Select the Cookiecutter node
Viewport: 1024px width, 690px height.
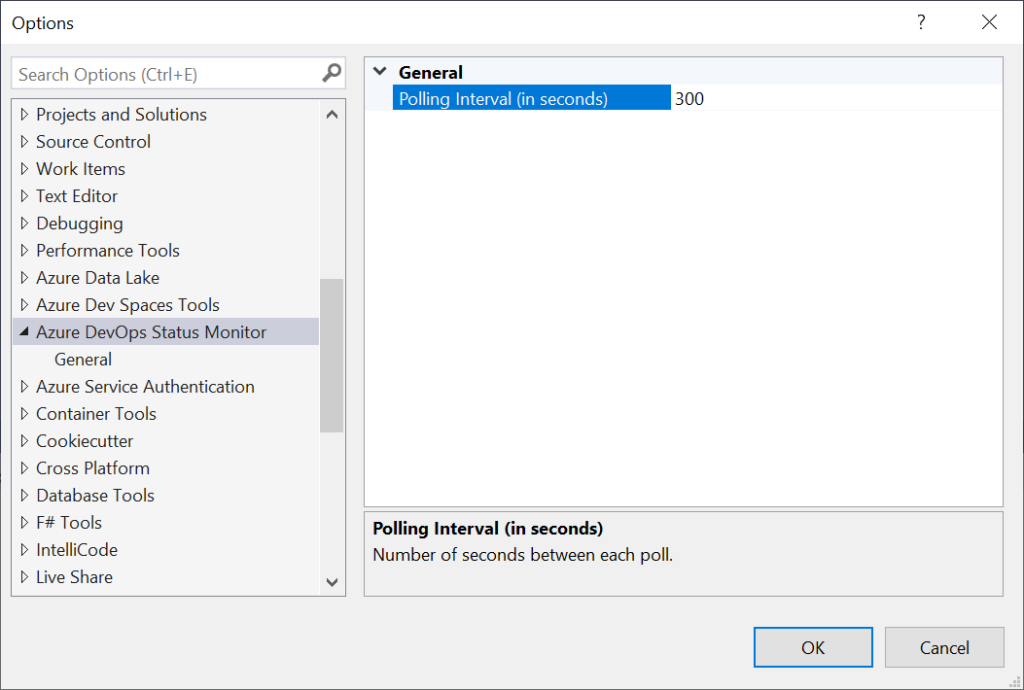coord(85,440)
